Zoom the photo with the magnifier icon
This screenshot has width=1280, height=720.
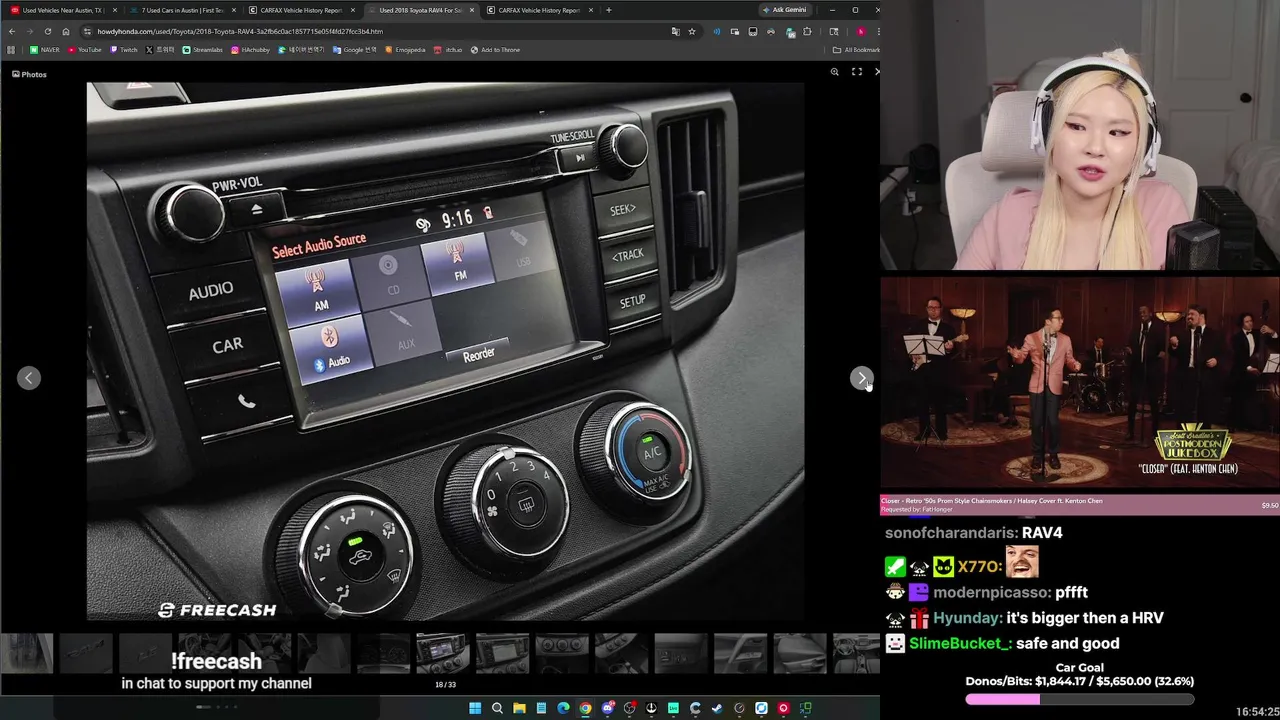tap(834, 72)
